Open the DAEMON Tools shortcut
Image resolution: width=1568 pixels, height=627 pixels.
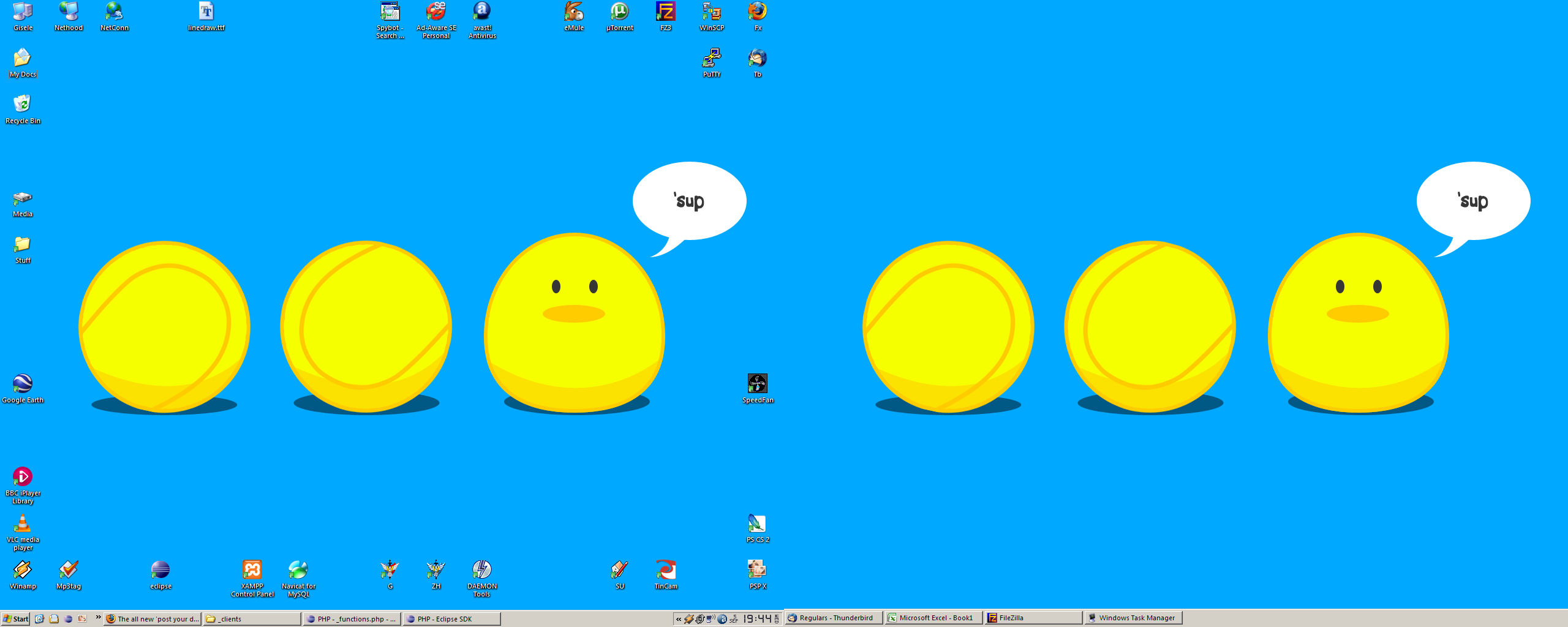click(482, 579)
